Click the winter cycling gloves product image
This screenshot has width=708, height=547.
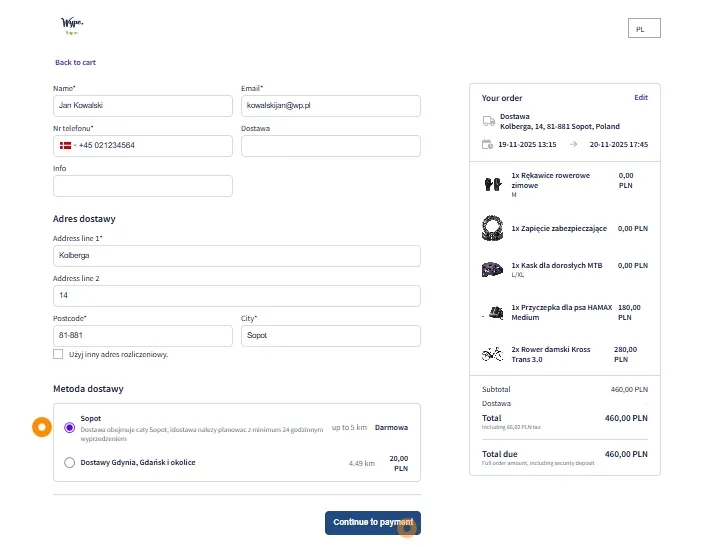(x=490, y=184)
